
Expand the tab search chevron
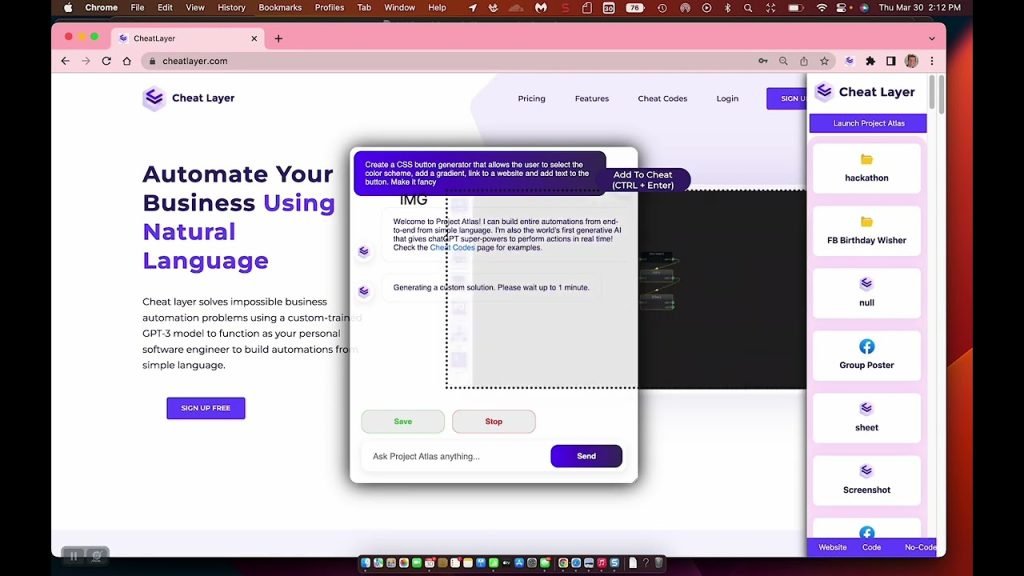(x=932, y=39)
